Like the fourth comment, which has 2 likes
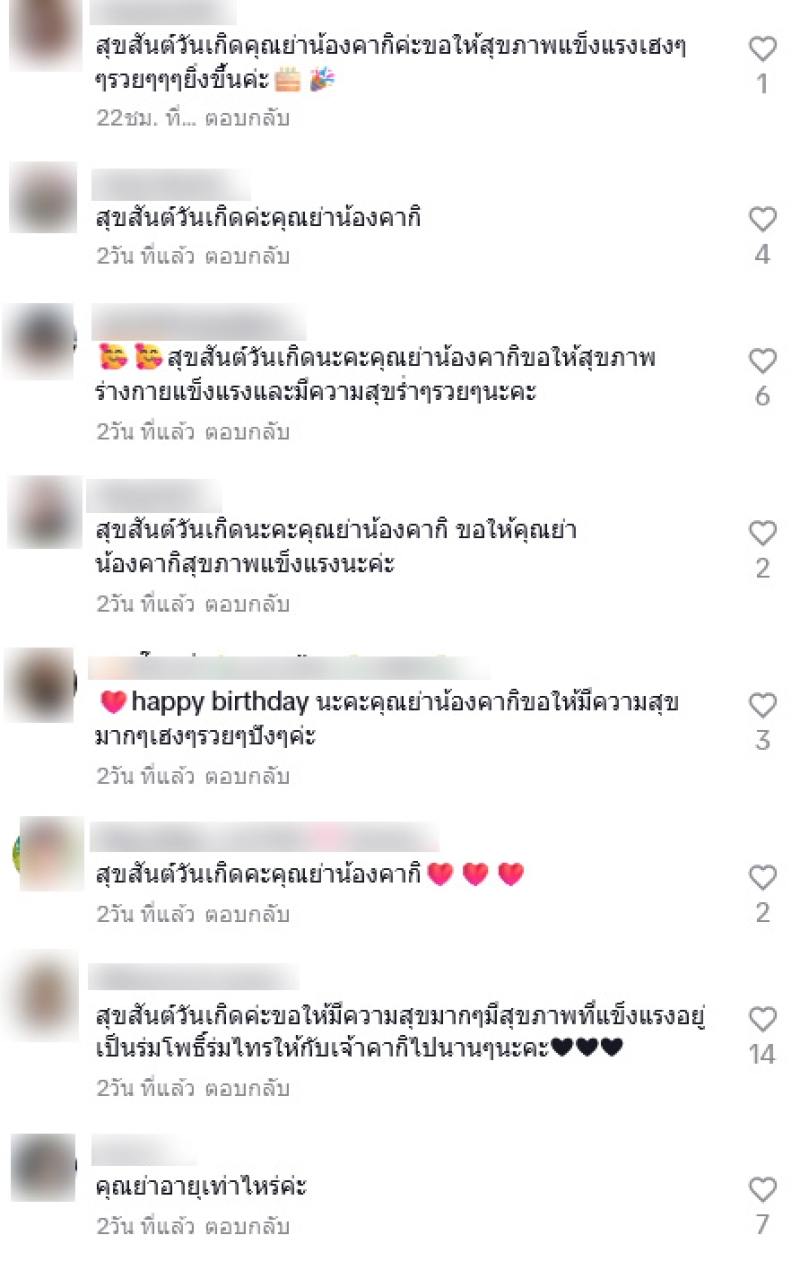The width and height of the screenshot is (800, 1261). [x=763, y=534]
